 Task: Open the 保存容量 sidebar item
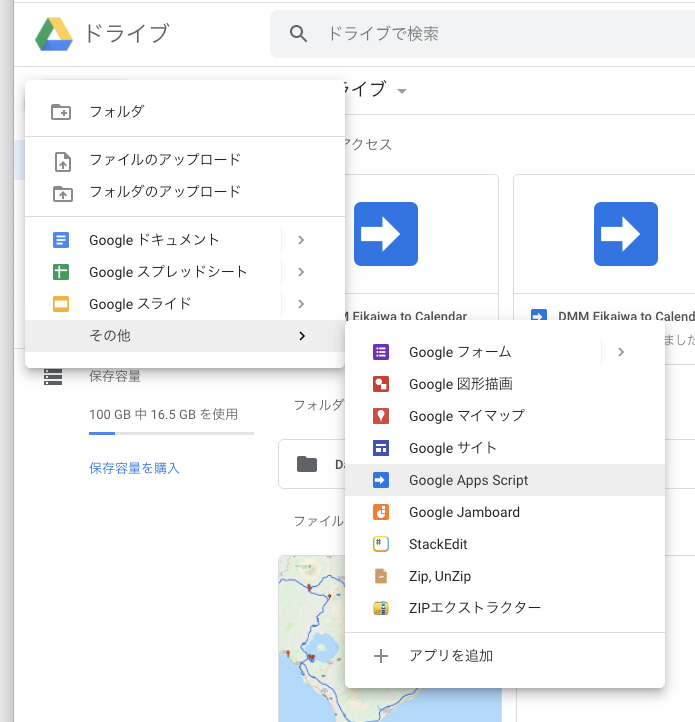pos(114,377)
